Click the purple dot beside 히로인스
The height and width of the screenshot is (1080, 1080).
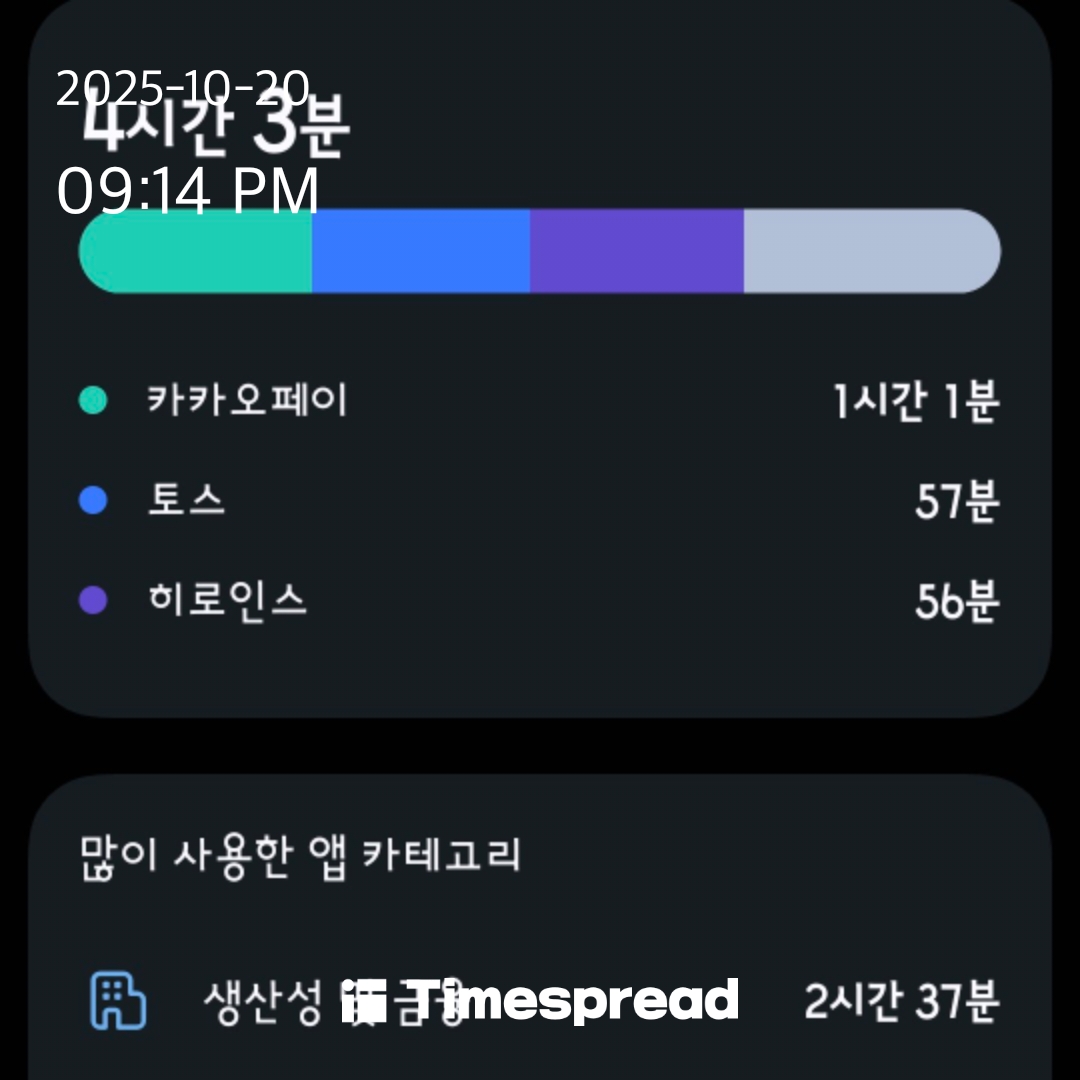(x=93, y=600)
